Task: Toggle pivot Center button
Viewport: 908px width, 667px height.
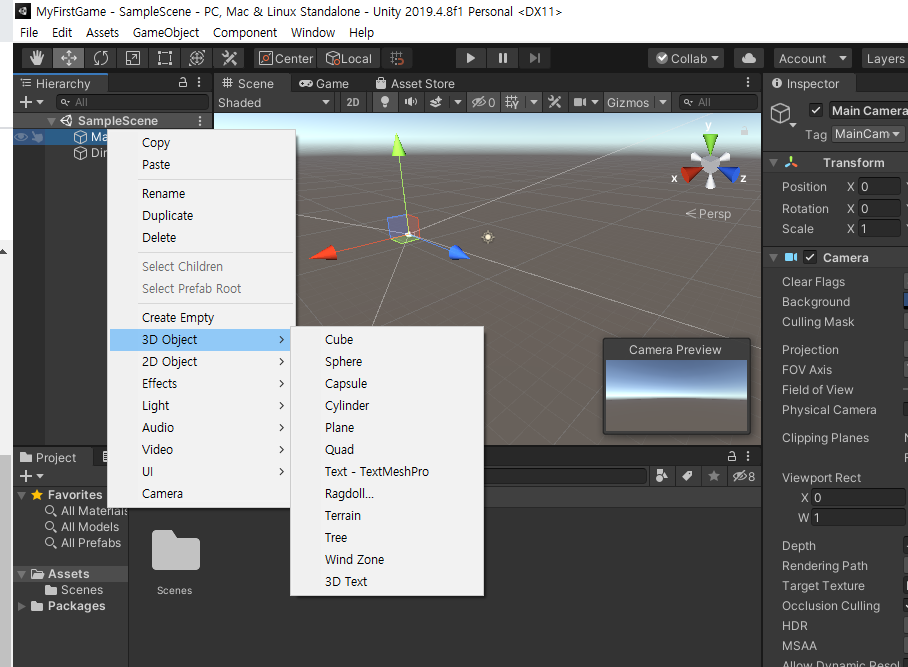Action: [286, 58]
